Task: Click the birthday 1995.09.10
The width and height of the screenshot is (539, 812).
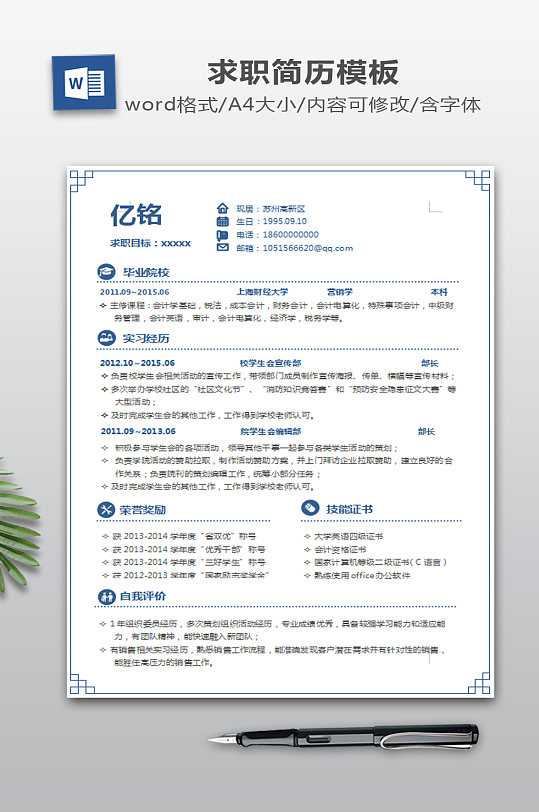Action: tap(285, 221)
